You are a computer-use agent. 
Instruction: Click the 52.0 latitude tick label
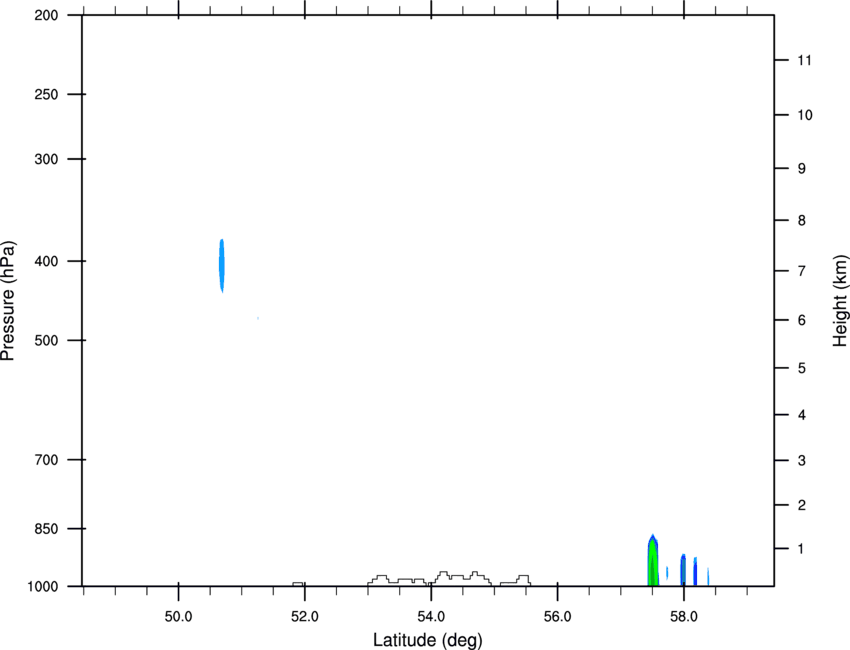click(x=305, y=617)
